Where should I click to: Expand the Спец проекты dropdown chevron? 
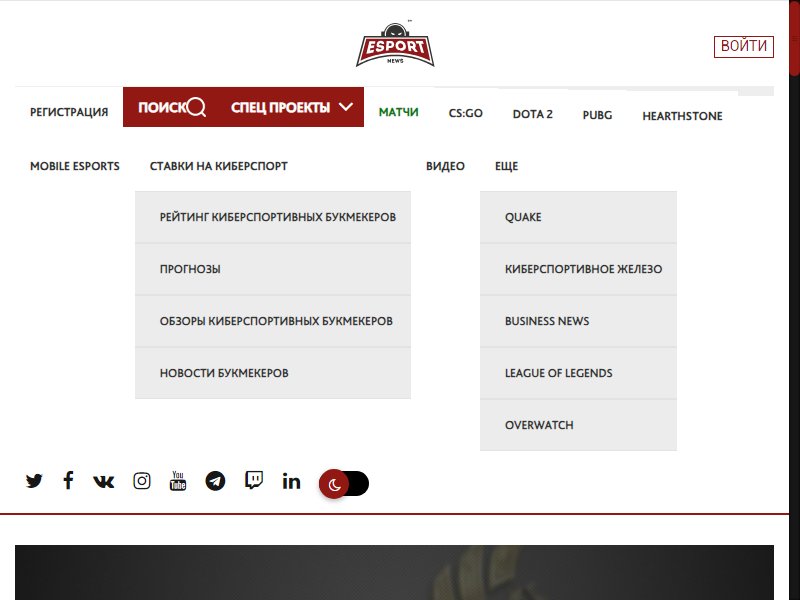point(346,107)
